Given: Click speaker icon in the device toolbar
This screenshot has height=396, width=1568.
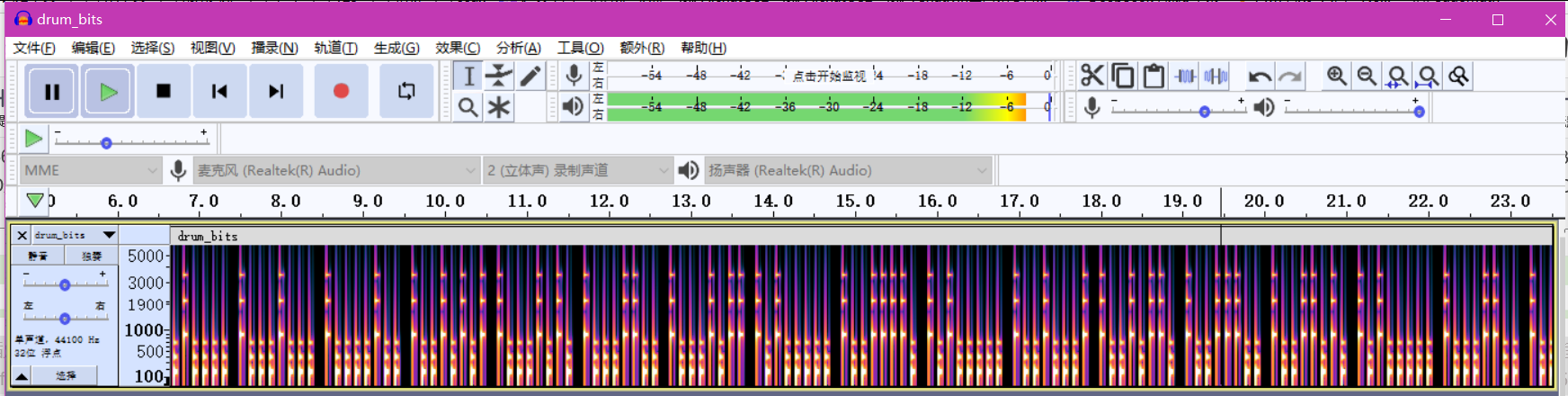Looking at the screenshot, I should click(688, 170).
